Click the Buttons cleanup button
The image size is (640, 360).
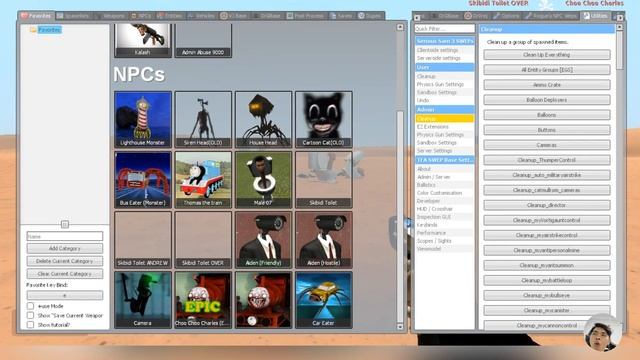[x=547, y=130]
